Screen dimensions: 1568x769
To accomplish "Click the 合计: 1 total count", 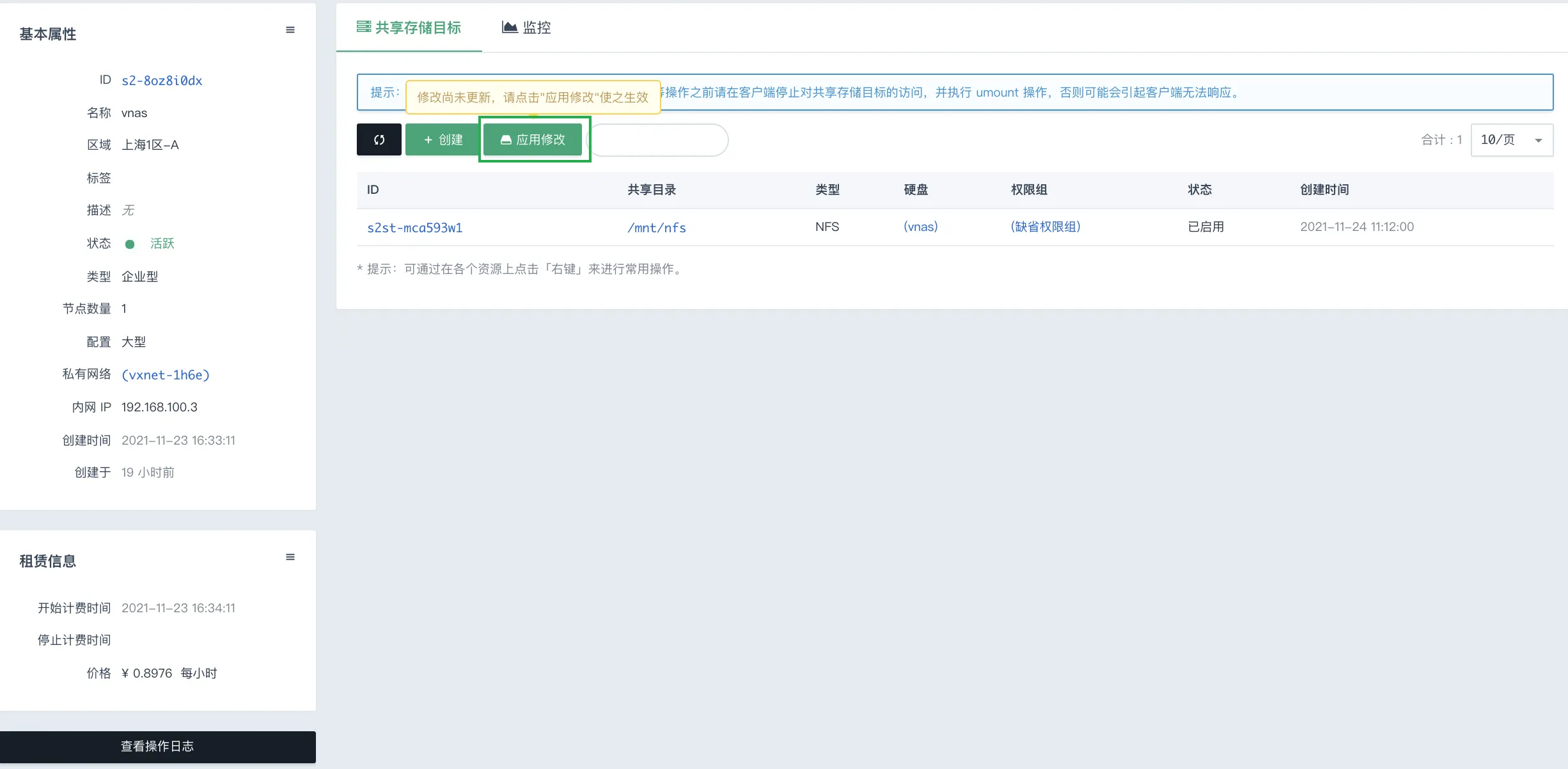I will coord(1441,139).
